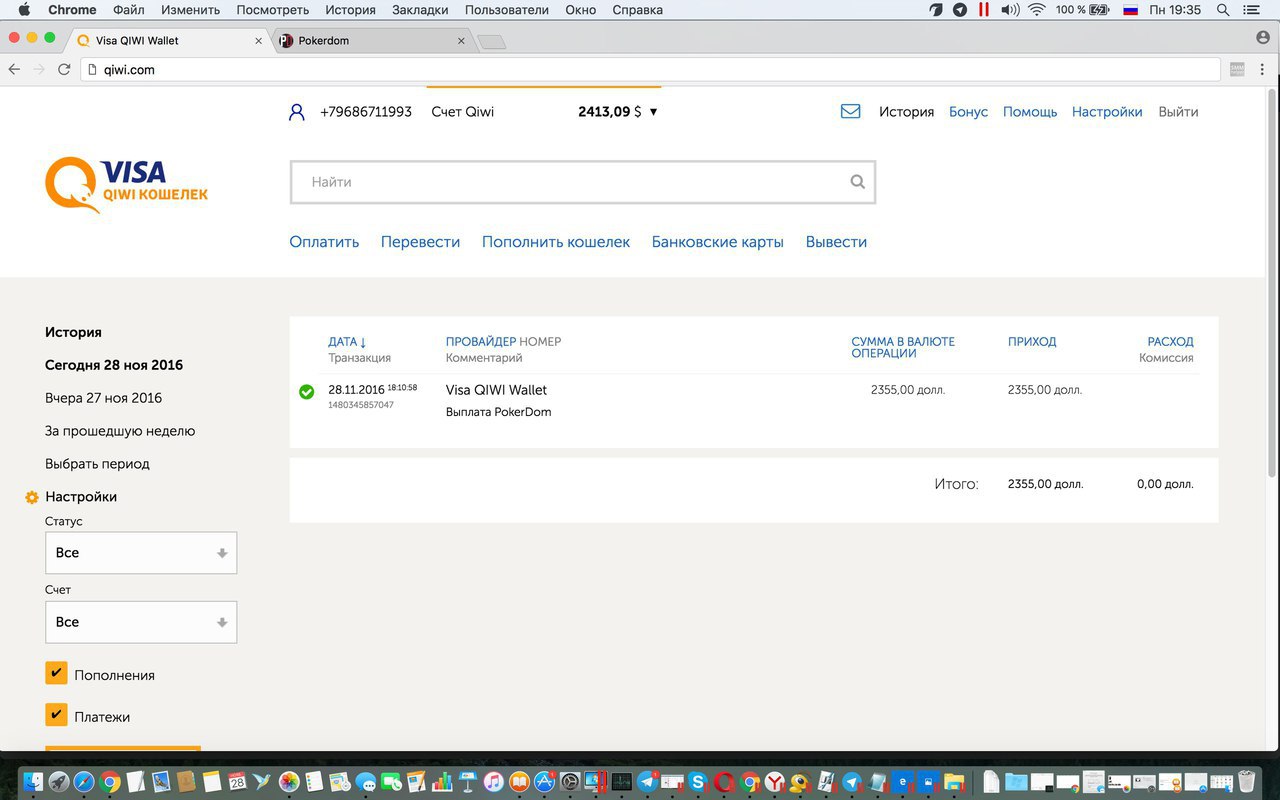Screen dimensions: 1280x800
Task: Click the Выплата PokerDom comment
Action: point(498,412)
